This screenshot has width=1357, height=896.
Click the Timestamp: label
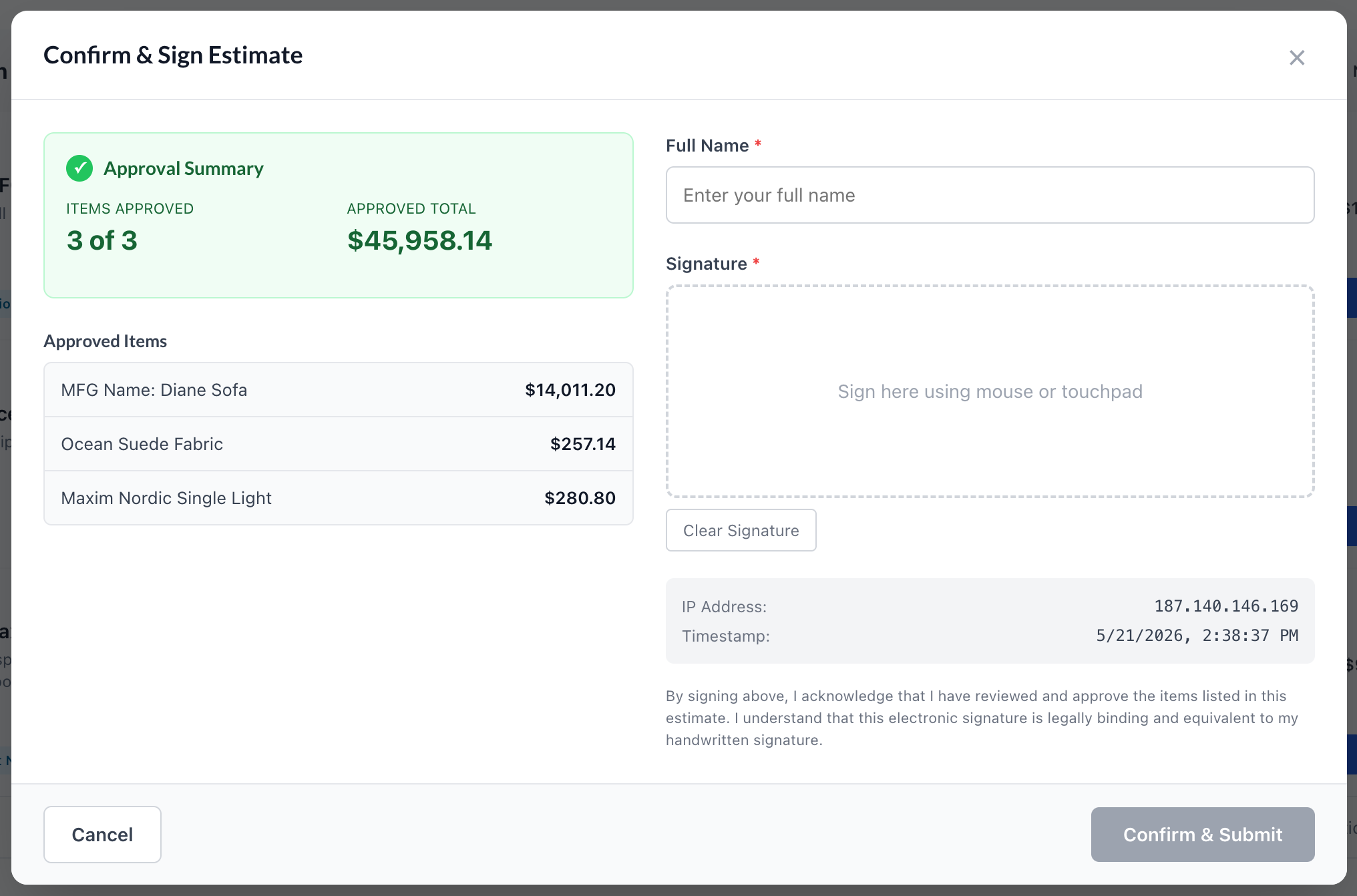(726, 636)
